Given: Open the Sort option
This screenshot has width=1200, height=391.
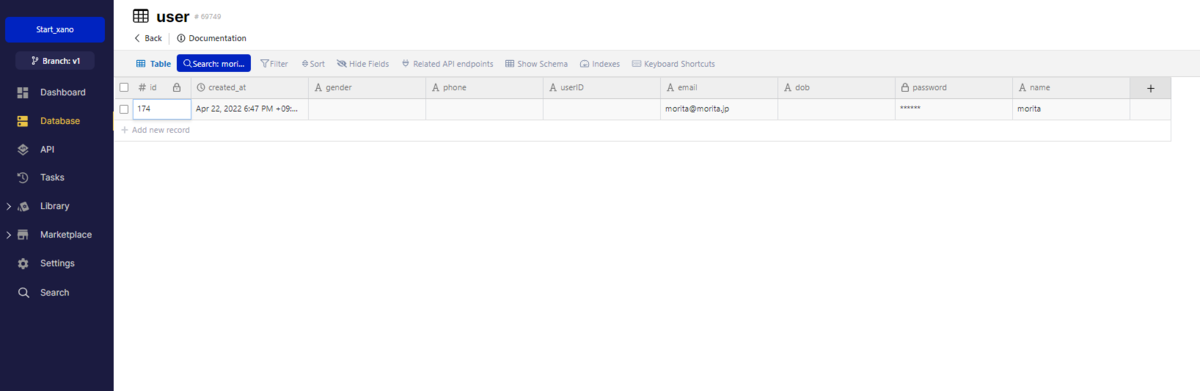Looking at the screenshot, I should 313,64.
